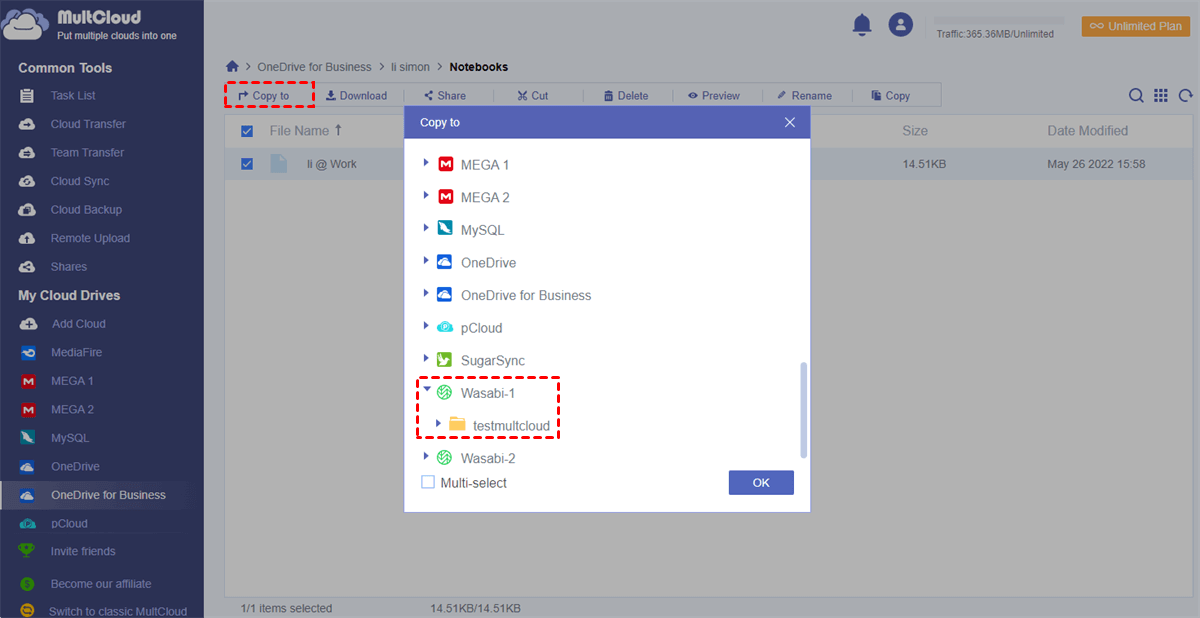The height and width of the screenshot is (618, 1200).
Task: Click the Shares sidebar icon
Action: tap(29, 267)
